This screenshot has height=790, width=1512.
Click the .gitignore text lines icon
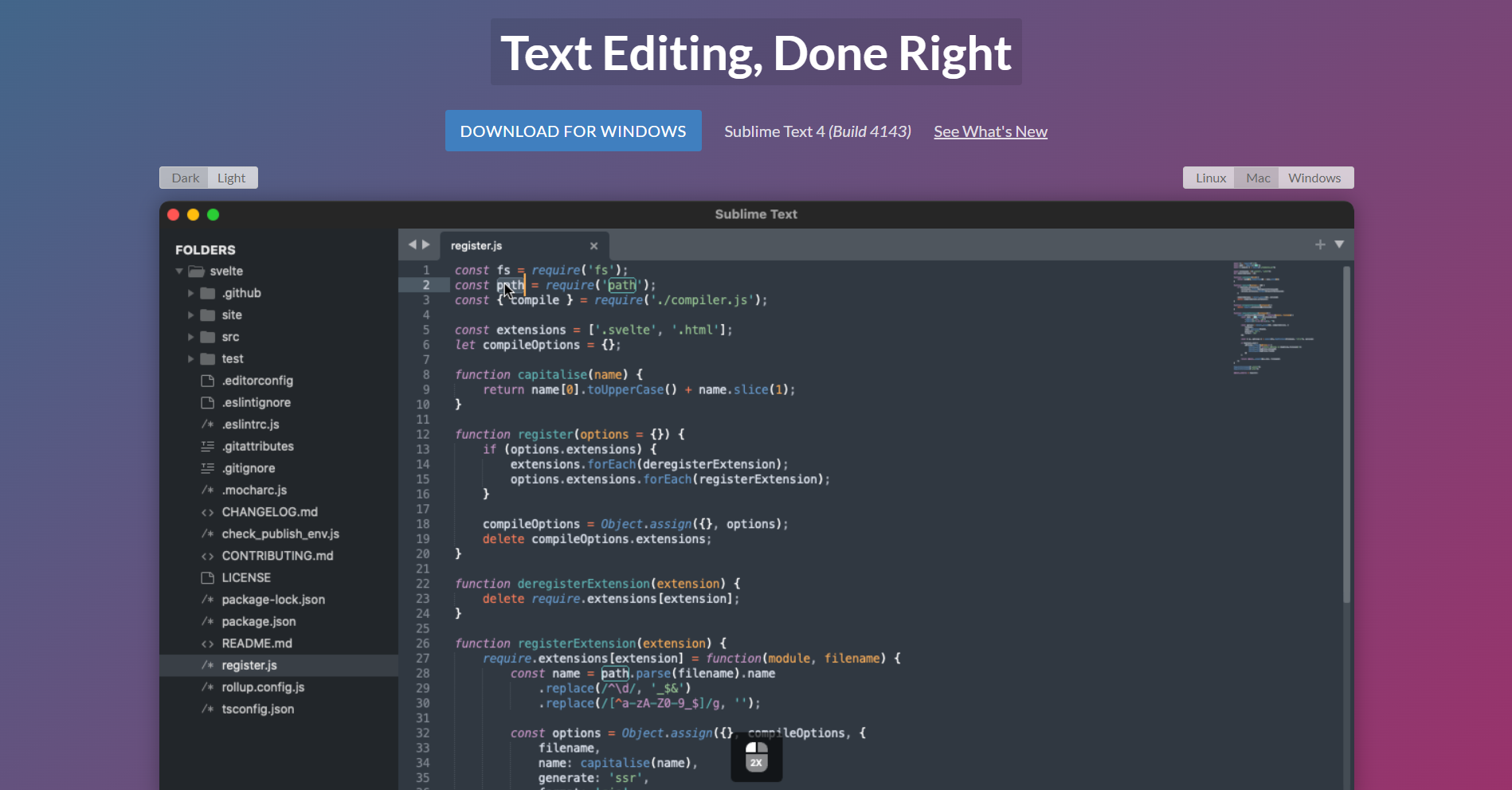(x=208, y=468)
